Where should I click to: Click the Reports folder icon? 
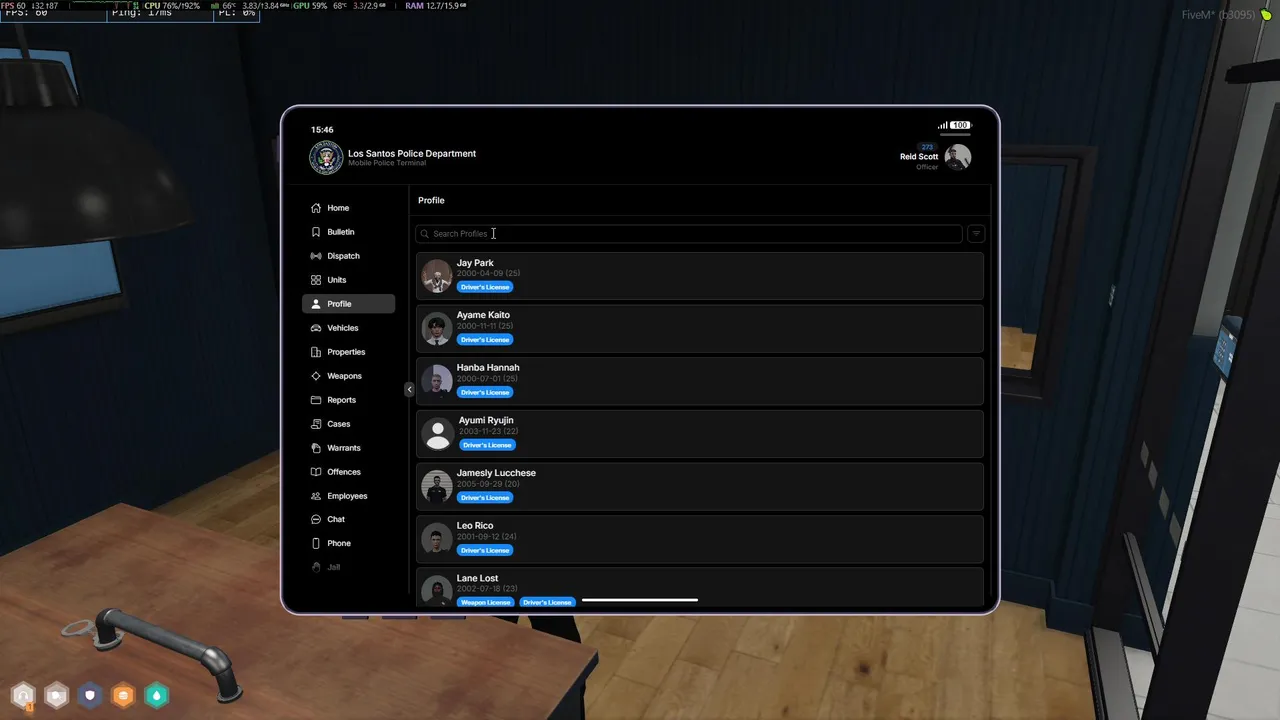[316, 400]
